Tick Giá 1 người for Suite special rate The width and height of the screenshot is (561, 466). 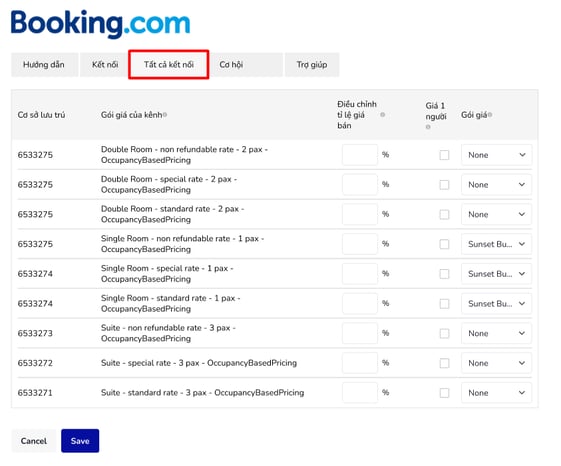click(444, 363)
